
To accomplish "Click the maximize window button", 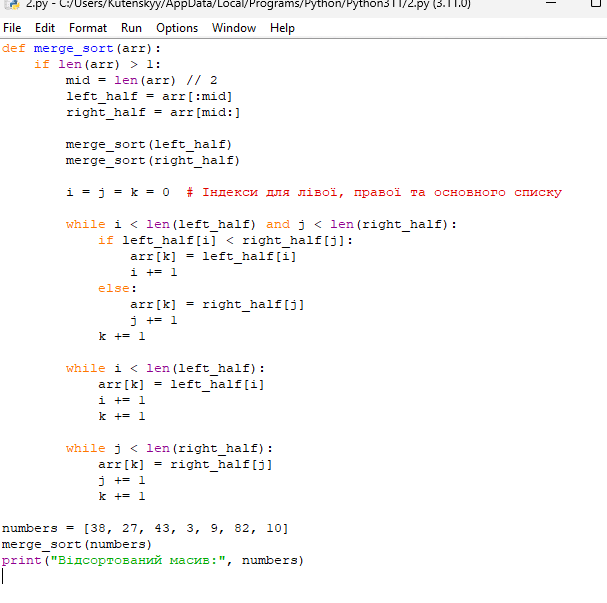I will tap(596, 3).
